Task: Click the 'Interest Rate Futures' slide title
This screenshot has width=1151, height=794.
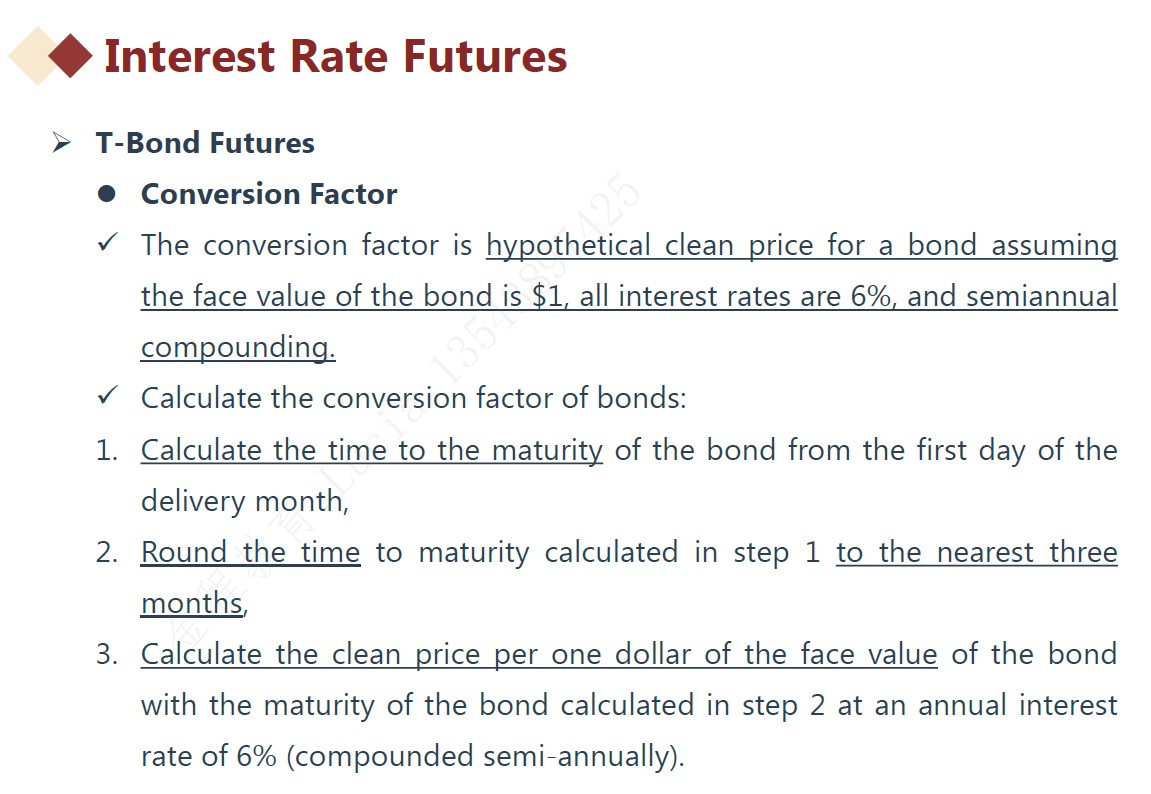Action: point(335,56)
